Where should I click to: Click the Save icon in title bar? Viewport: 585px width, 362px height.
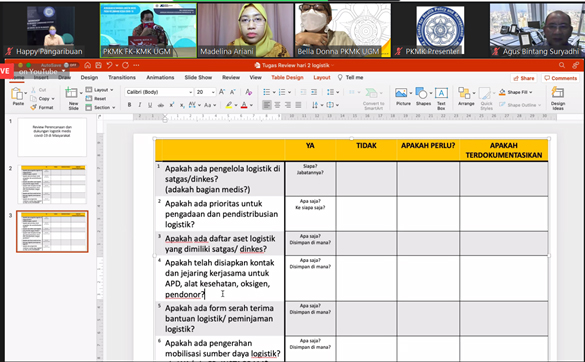(98, 65)
